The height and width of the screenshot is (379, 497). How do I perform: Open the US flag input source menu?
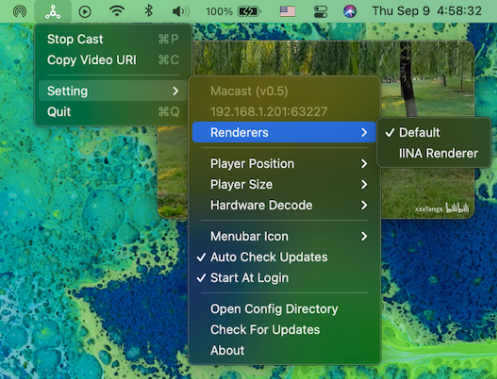(x=287, y=12)
